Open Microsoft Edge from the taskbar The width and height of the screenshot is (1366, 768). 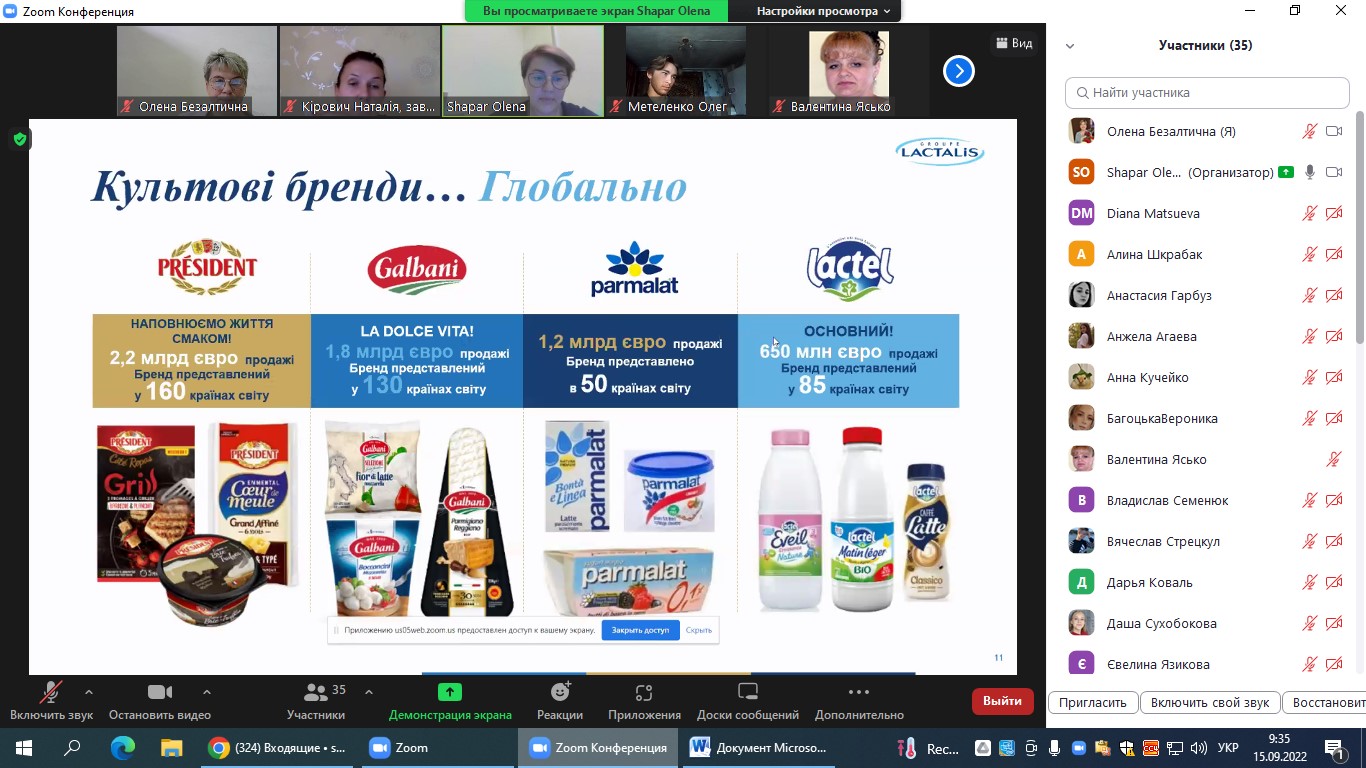(x=123, y=748)
